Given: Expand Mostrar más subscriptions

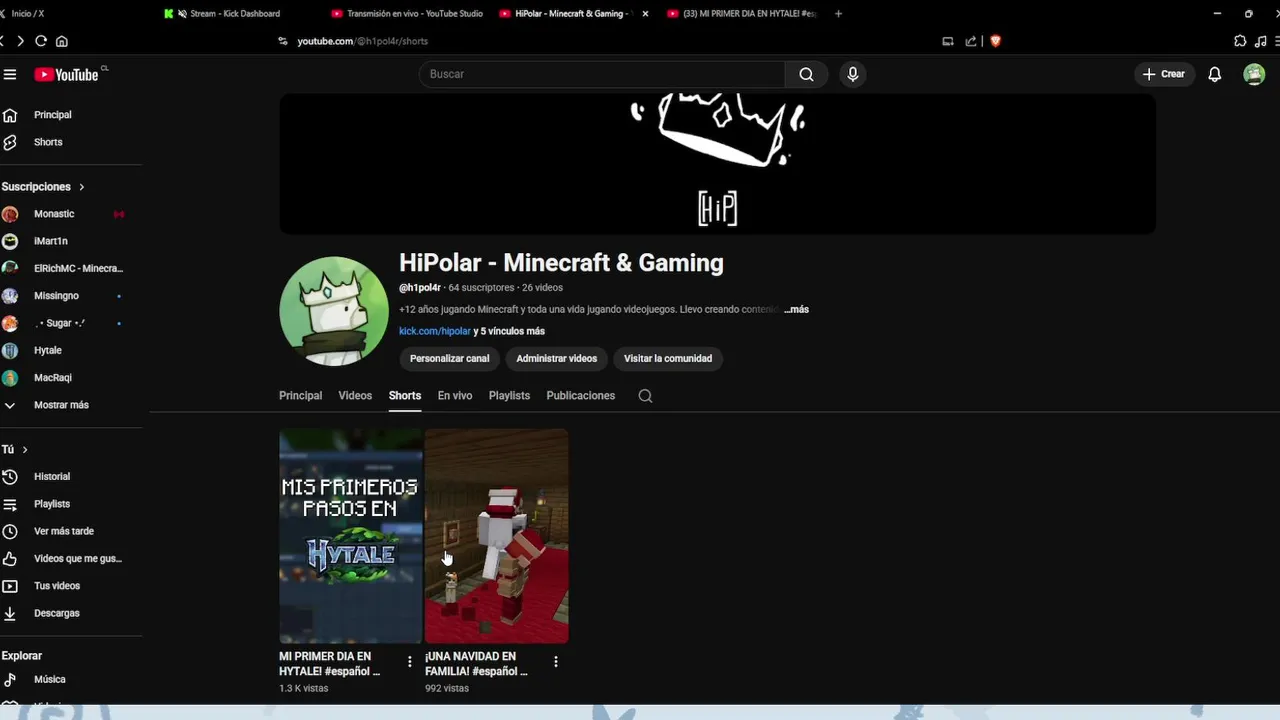Looking at the screenshot, I should point(61,405).
